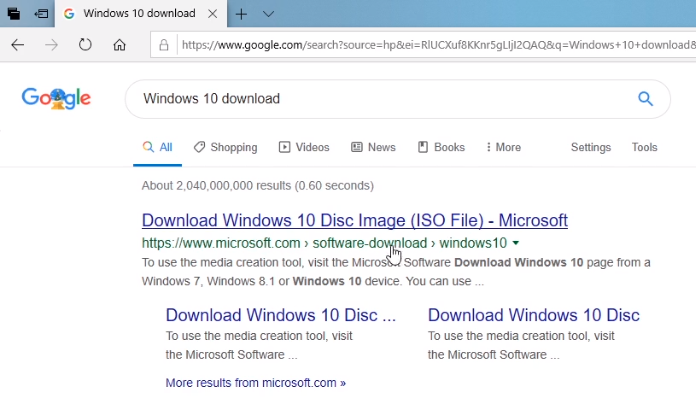Open Google search Settings
This screenshot has height=406, width=696.
pos(590,147)
